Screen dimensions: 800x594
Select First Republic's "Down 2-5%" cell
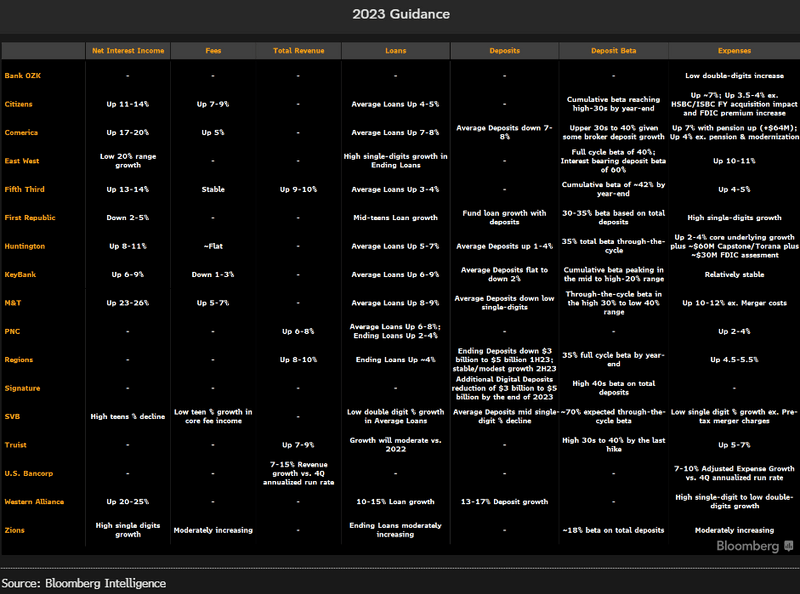pyautogui.click(x=128, y=218)
